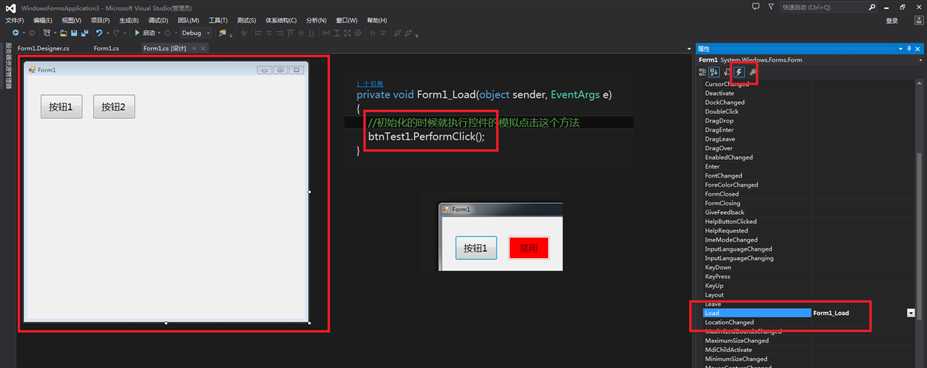Open the Properties panel window position menu
Viewport: 927px width, 368px height.
[900, 49]
